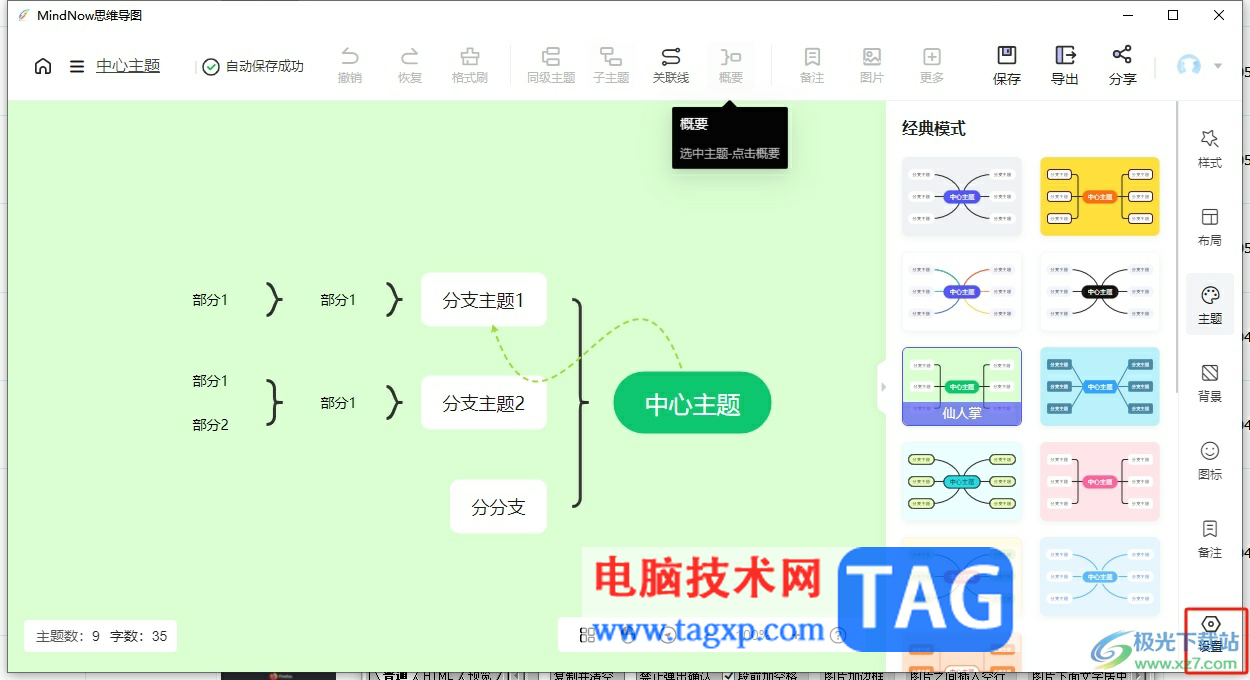Select the 仙人掌 green theme thumbnail
Viewport: 1250px width, 680px height.
pyautogui.click(x=962, y=386)
